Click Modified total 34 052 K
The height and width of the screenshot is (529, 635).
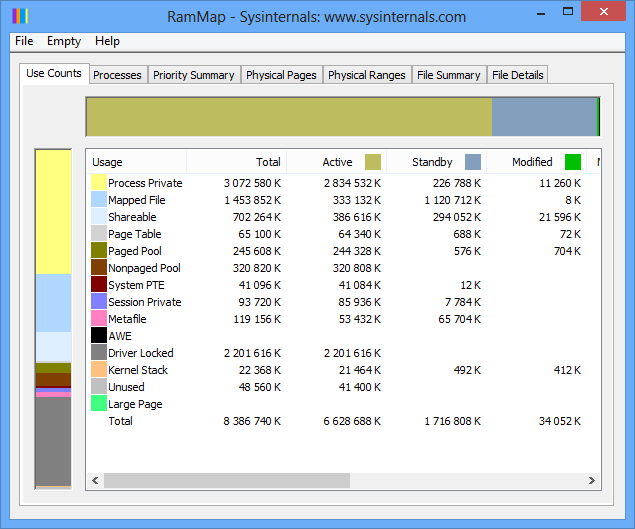coord(560,421)
